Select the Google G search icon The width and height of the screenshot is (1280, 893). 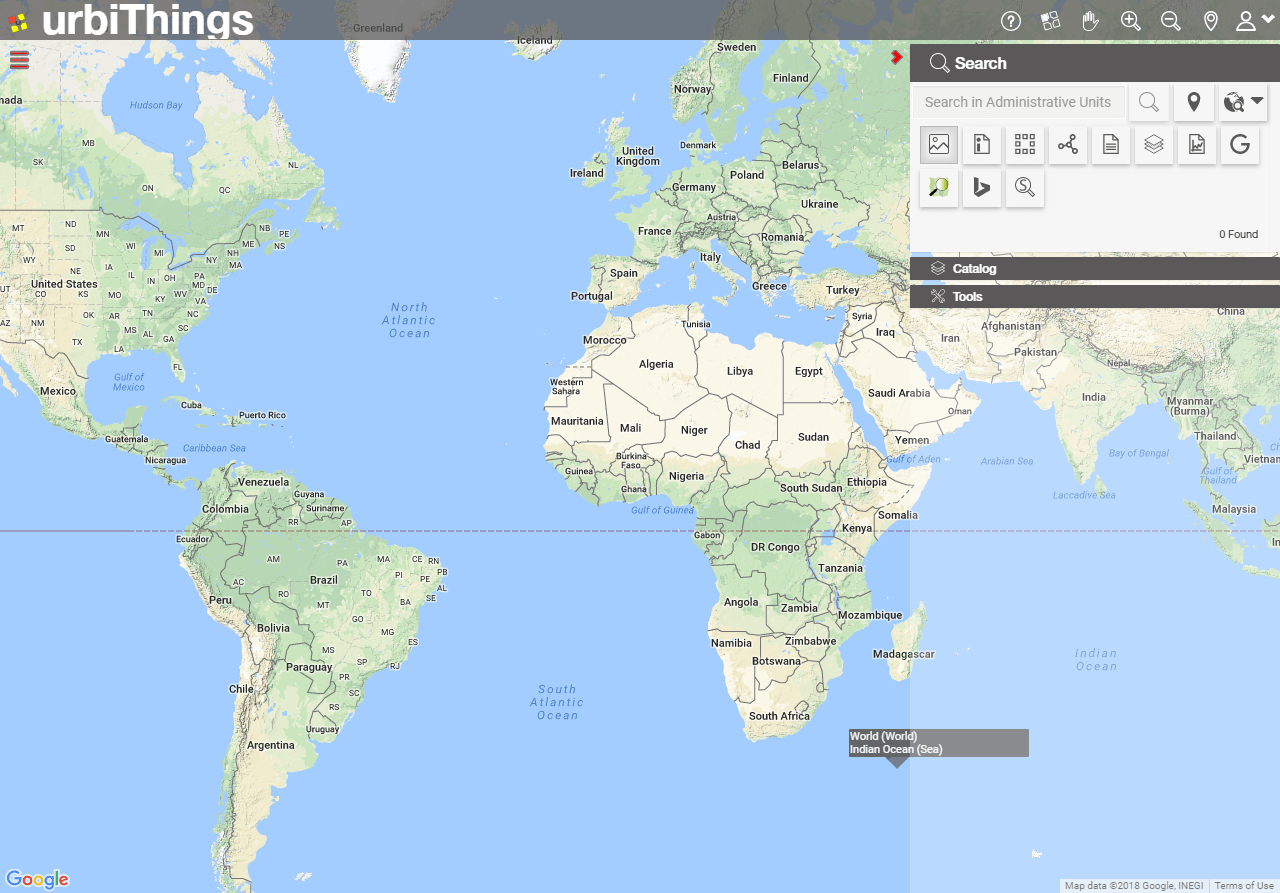1240,145
